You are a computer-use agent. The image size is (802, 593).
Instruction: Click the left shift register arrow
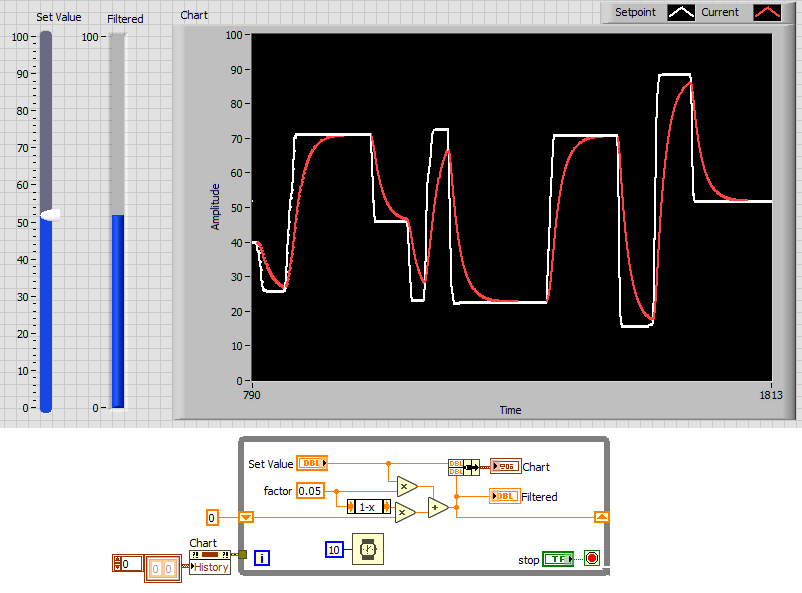[x=246, y=517]
